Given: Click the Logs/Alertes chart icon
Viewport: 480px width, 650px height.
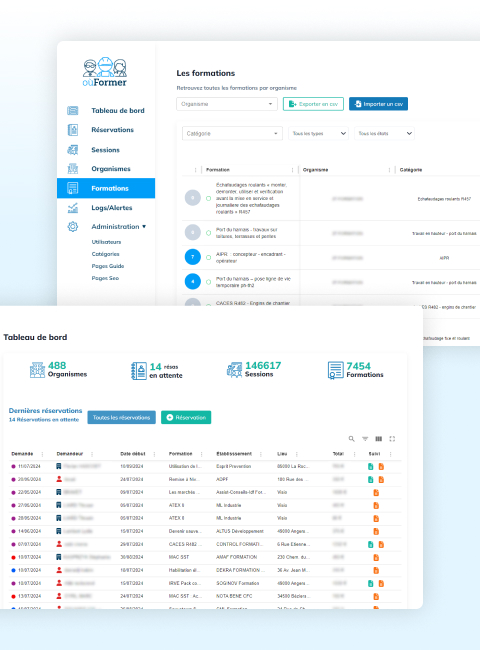Looking at the screenshot, I should tap(73, 208).
